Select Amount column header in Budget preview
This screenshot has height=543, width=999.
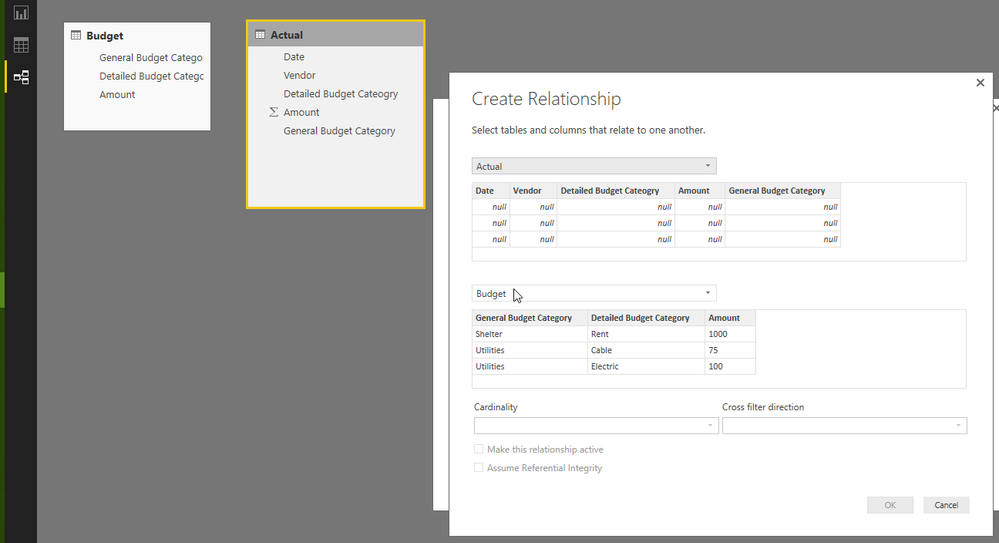click(x=731, y=317)
